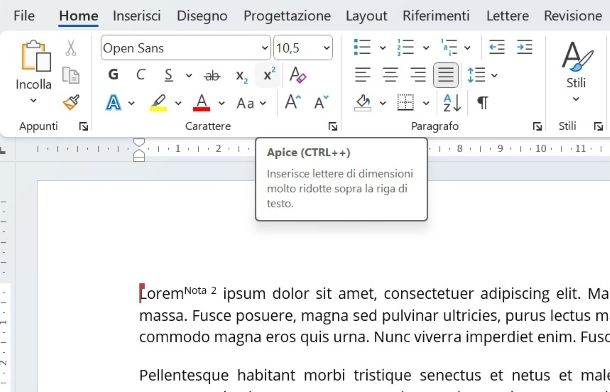Click the Incolla paste clipboard icon
610x392 pixels.
36,56
